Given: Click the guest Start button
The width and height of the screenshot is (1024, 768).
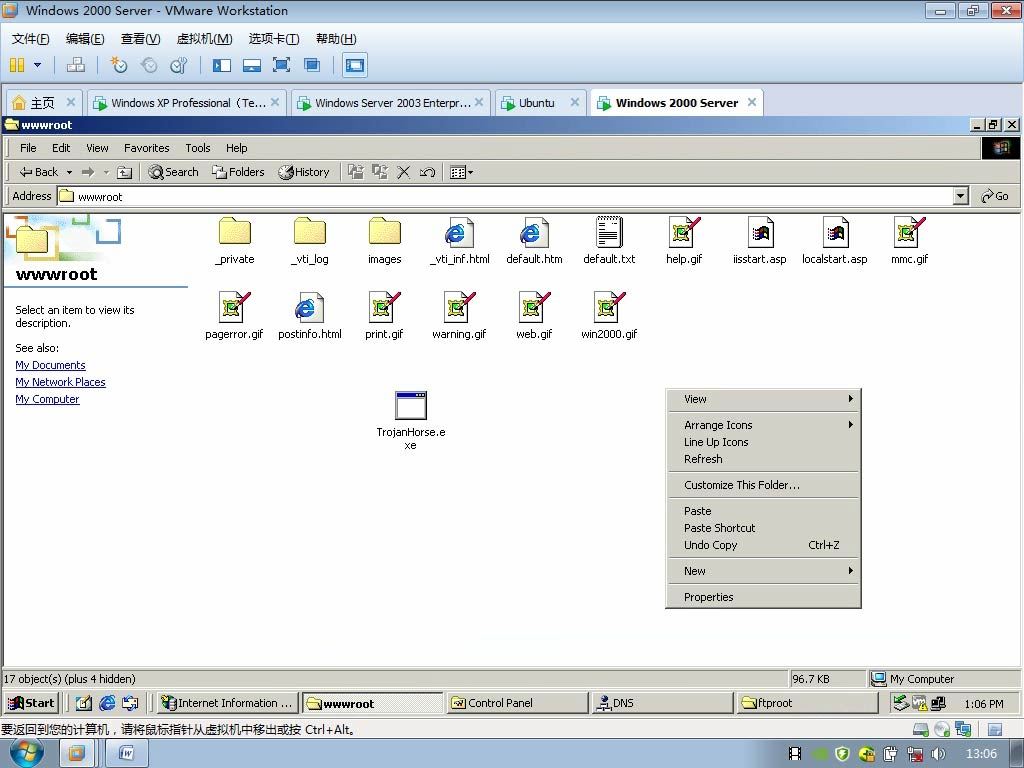Looking at the screenshot, I should pos(31,703).
